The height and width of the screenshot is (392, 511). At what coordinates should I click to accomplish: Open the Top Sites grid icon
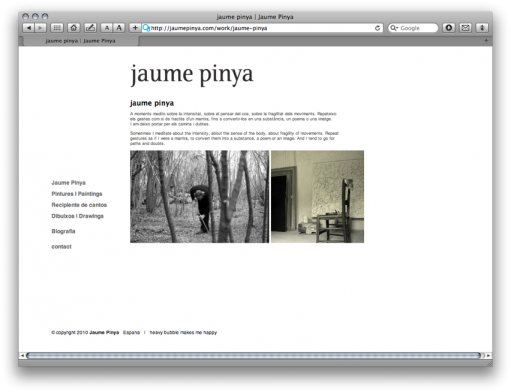pyautogui.click(x=57, y=28)
